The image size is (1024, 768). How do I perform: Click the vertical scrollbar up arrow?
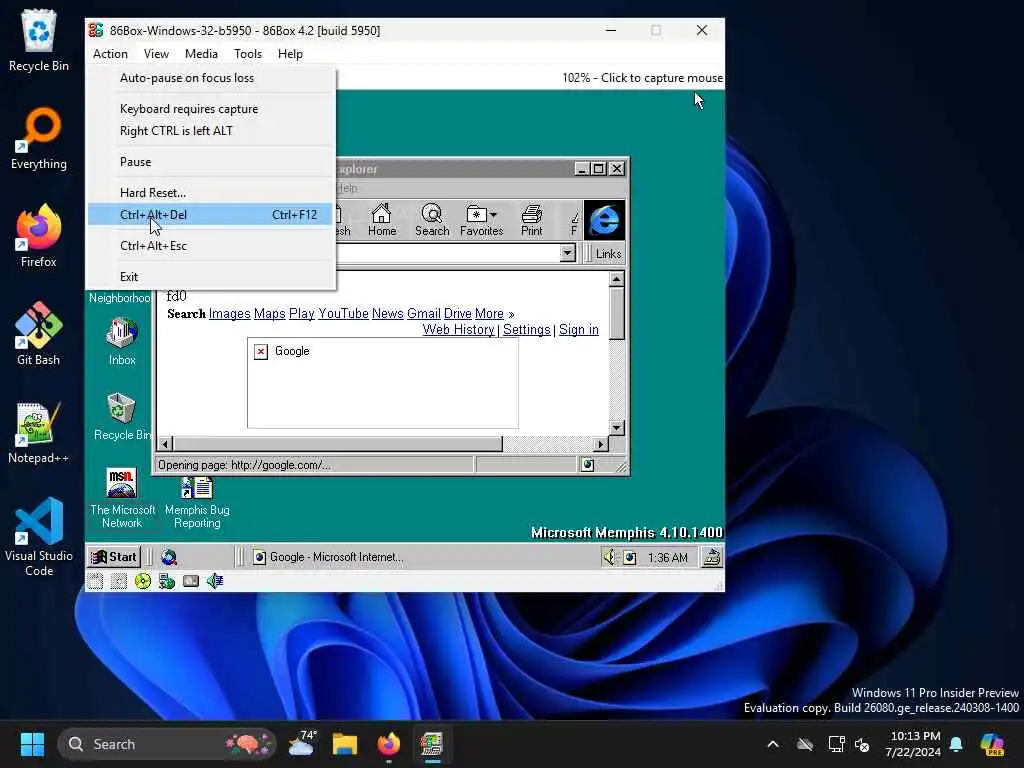coord(616,280)
